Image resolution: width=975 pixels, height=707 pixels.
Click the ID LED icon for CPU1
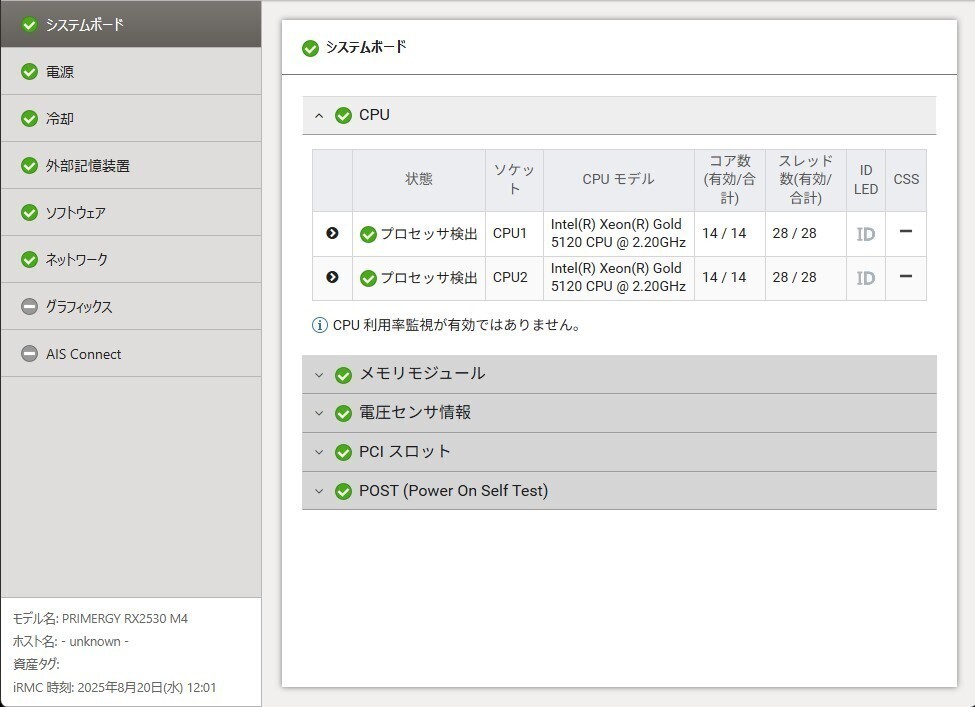pos(865,234)
